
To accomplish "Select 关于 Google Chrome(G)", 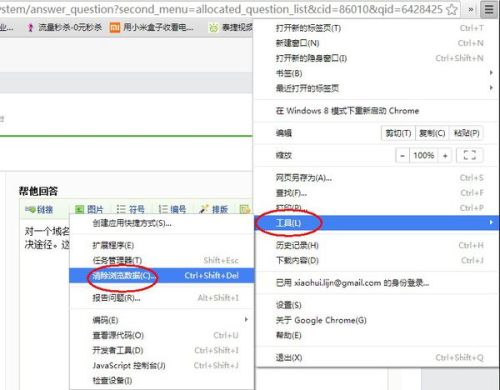I will coord(377,320).
